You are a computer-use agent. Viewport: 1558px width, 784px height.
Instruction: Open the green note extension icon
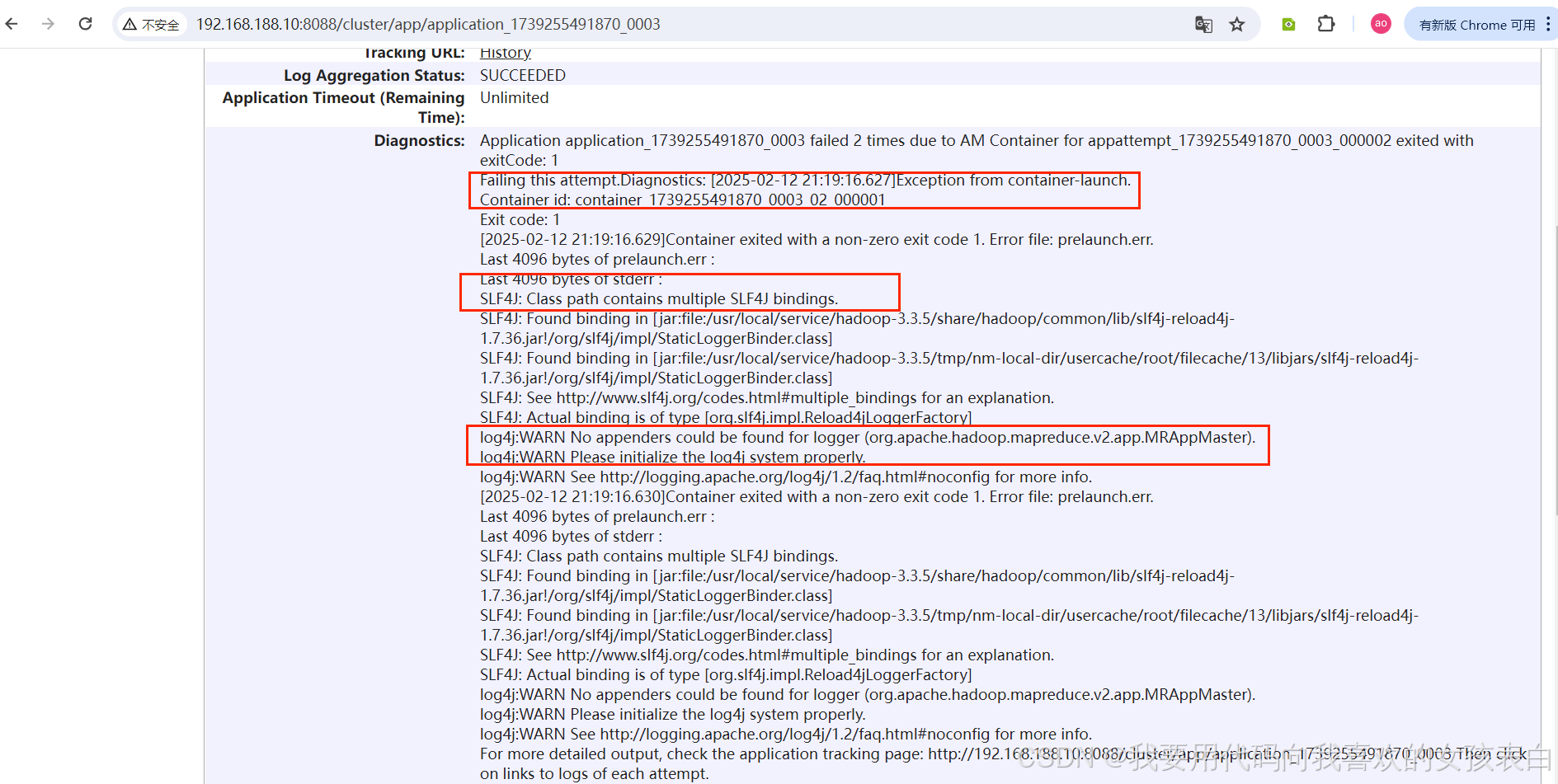(1288, 24)
